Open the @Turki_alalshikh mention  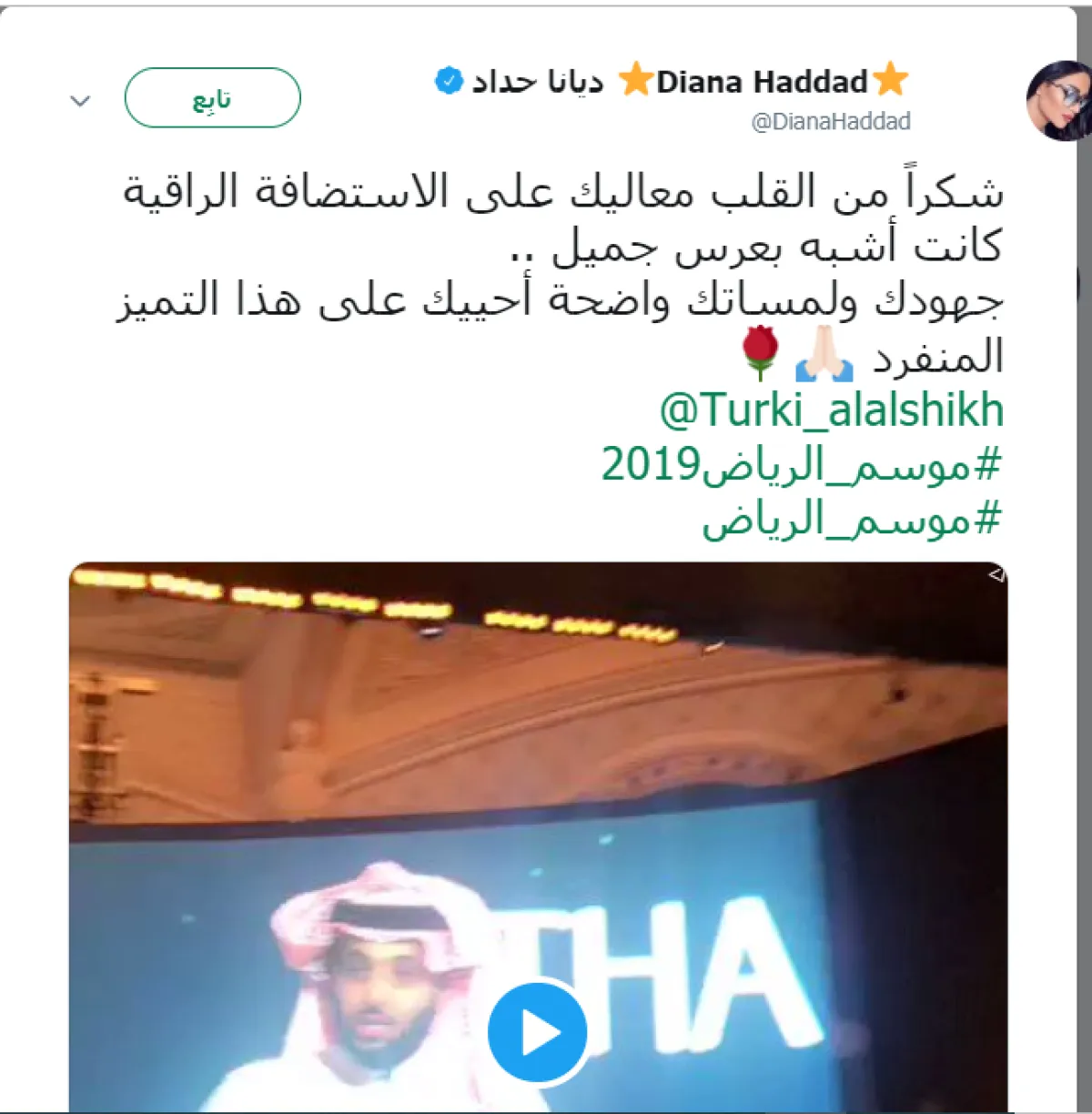coord(832,410)
